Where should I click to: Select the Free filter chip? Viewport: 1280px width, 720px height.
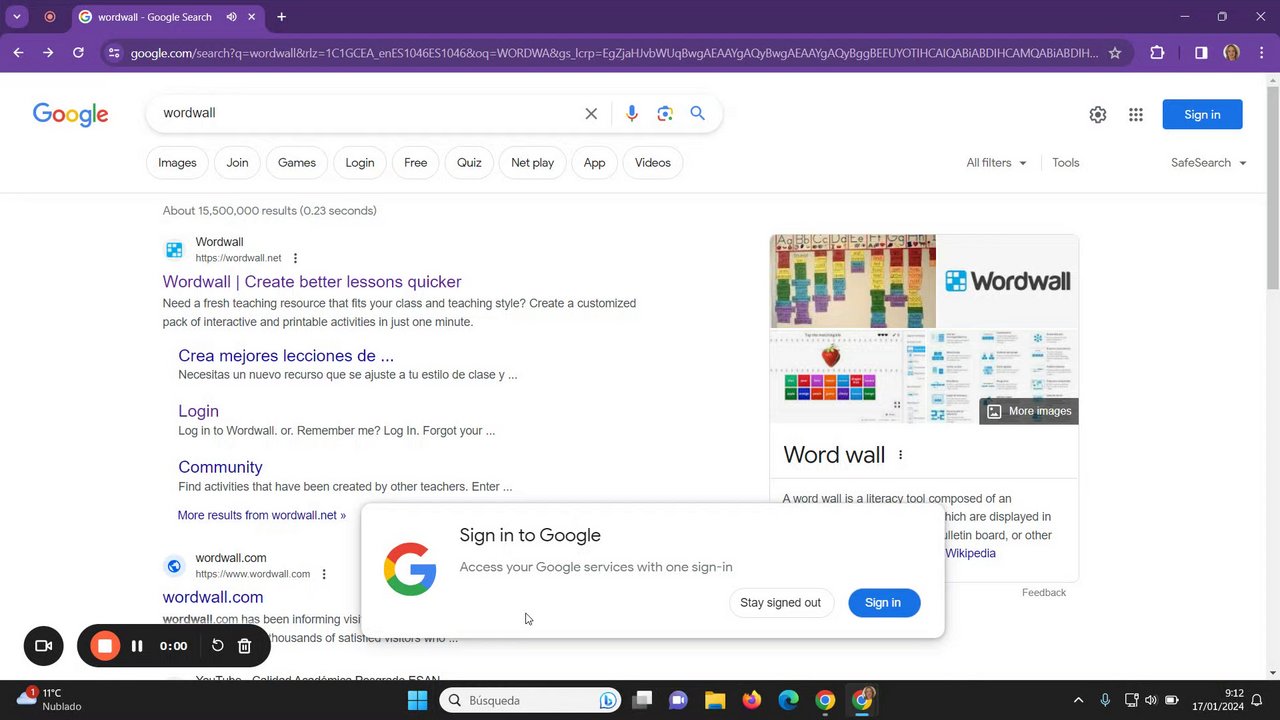click(416, 163)
